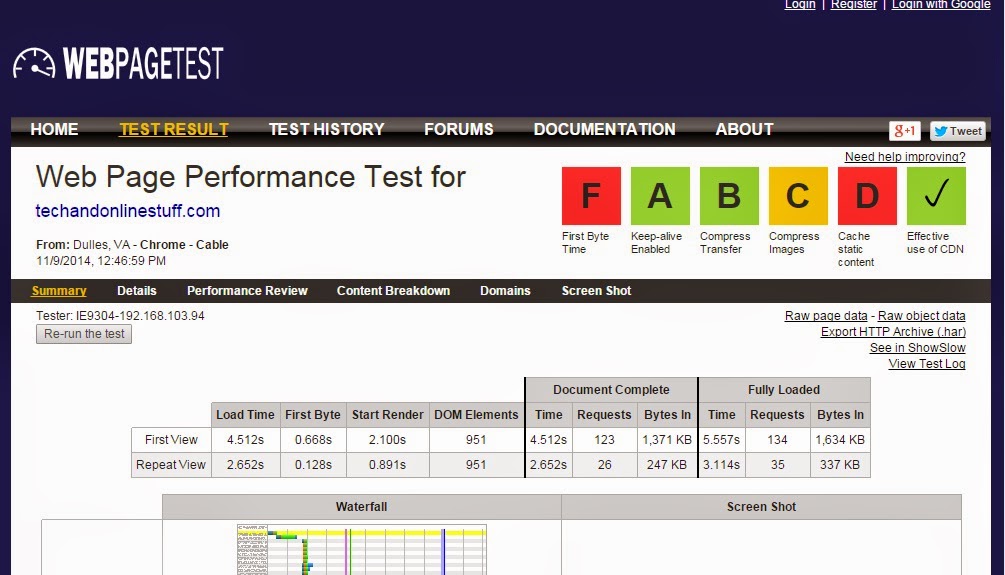
Task: Open the Raw object data link
Action: (x=922, y=315)
